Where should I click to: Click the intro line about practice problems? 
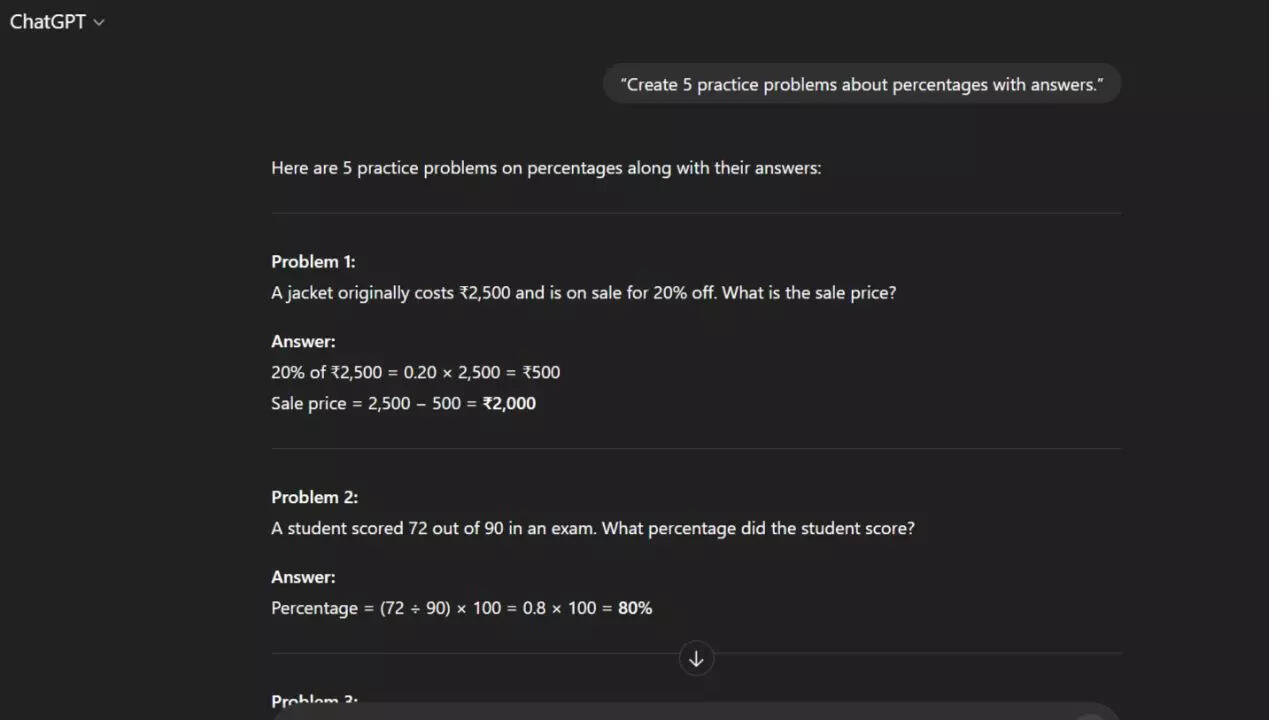coord(546,167)
